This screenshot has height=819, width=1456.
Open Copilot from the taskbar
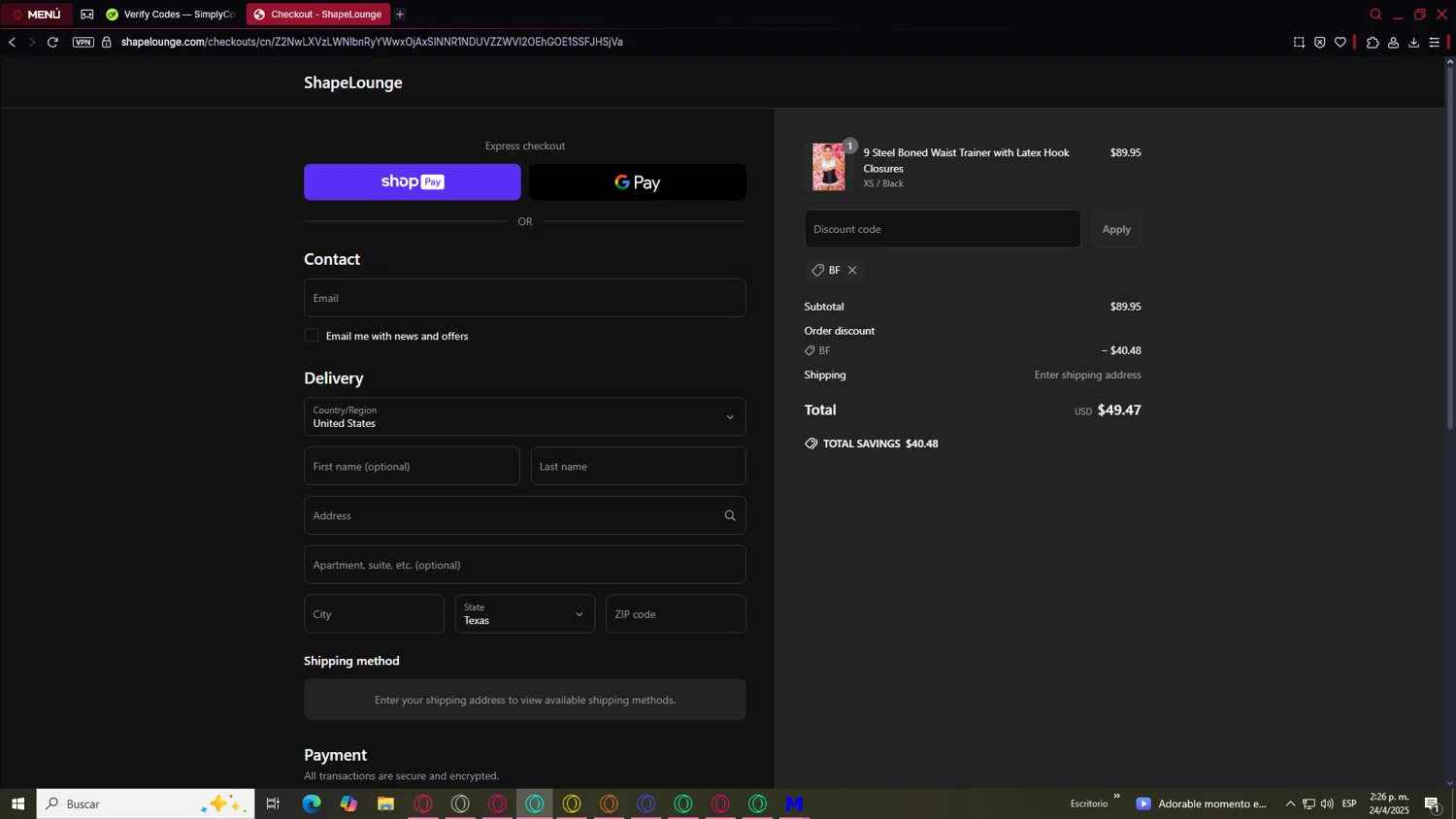coord(348,803)
